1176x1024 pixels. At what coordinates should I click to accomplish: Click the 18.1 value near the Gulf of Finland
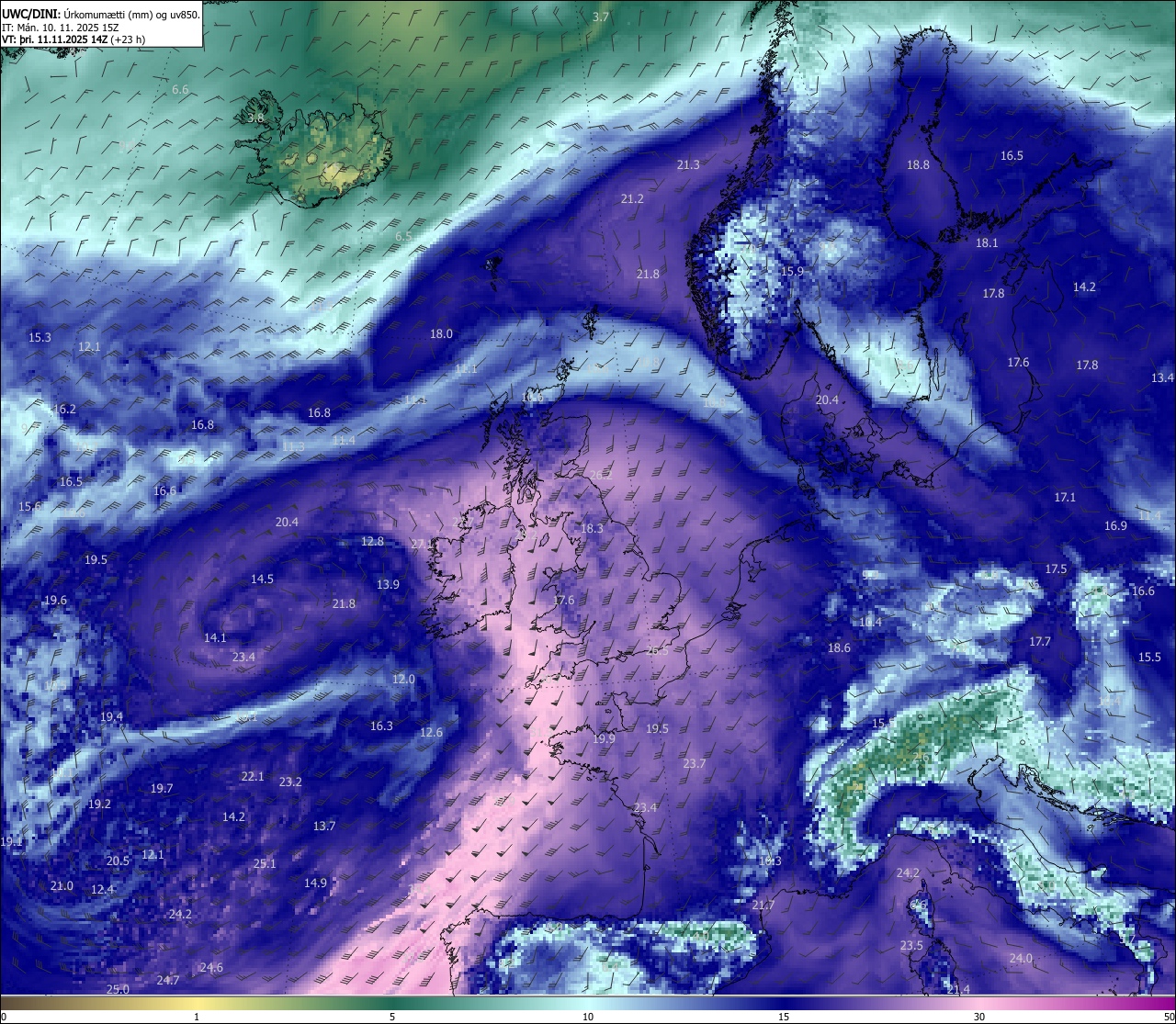[x=987, y=243]
